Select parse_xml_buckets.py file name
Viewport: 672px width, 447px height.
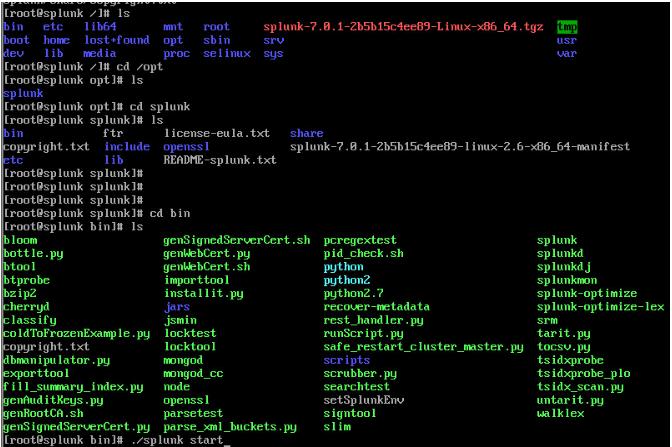click(230, 427)
